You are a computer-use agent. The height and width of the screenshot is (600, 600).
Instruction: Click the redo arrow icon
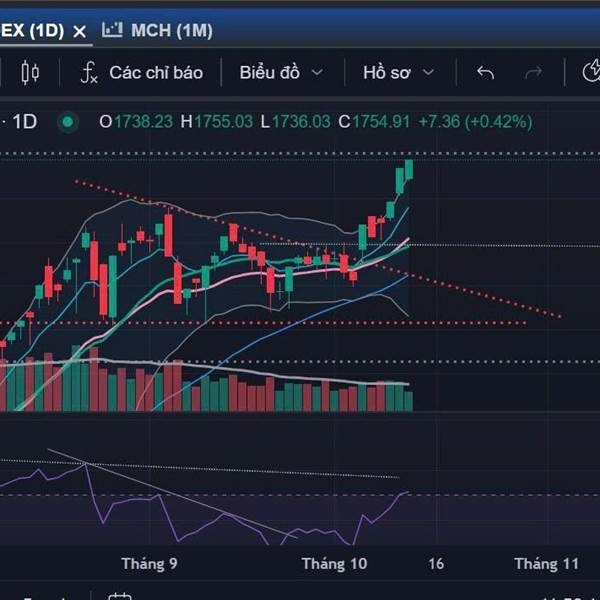pyautogui.click(x=533, y=72)
